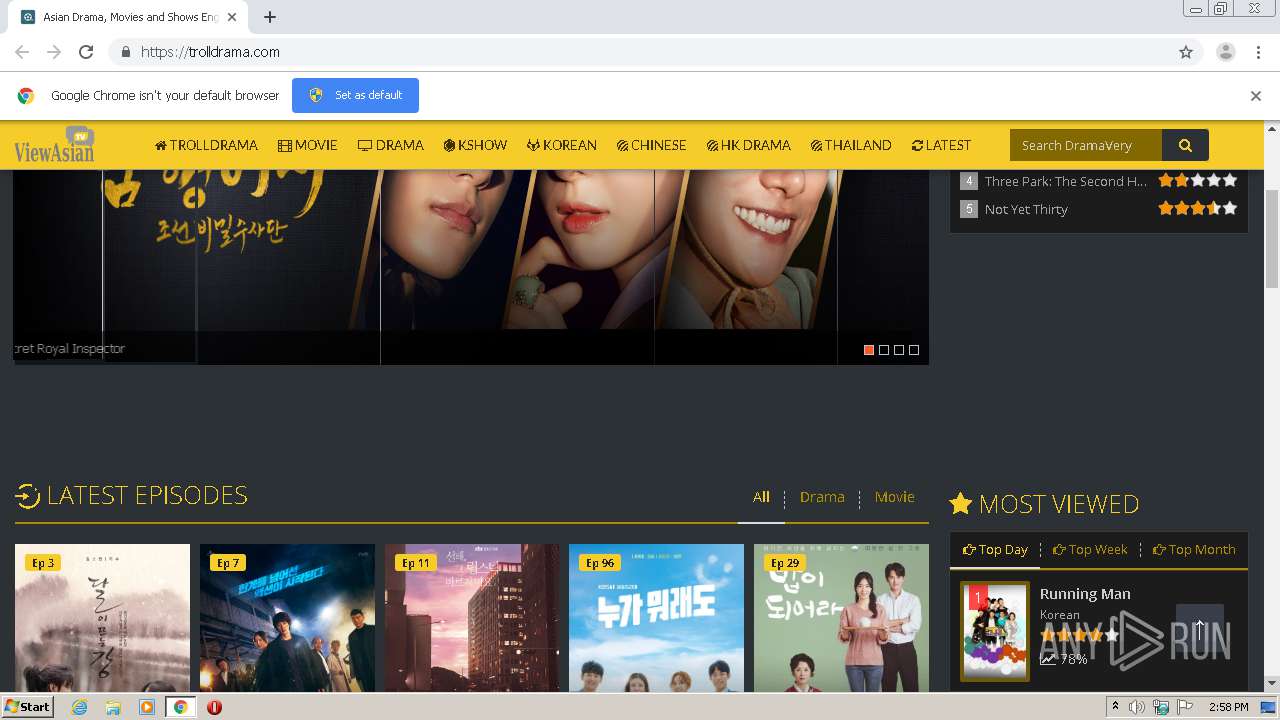Image resolution: width=1280 pixels, height=720 pixels.
Task: Open File Explorer from taskbar
Action: 113,707
